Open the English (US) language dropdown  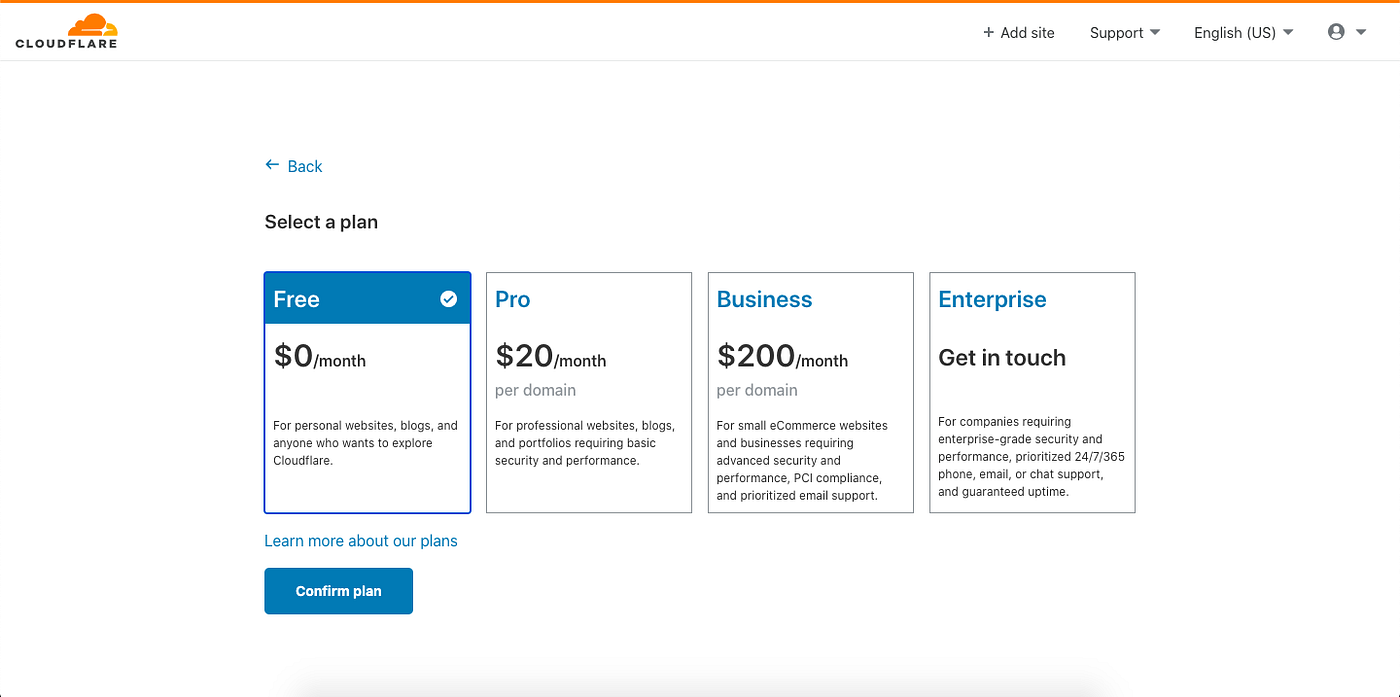click(1242, 32)
